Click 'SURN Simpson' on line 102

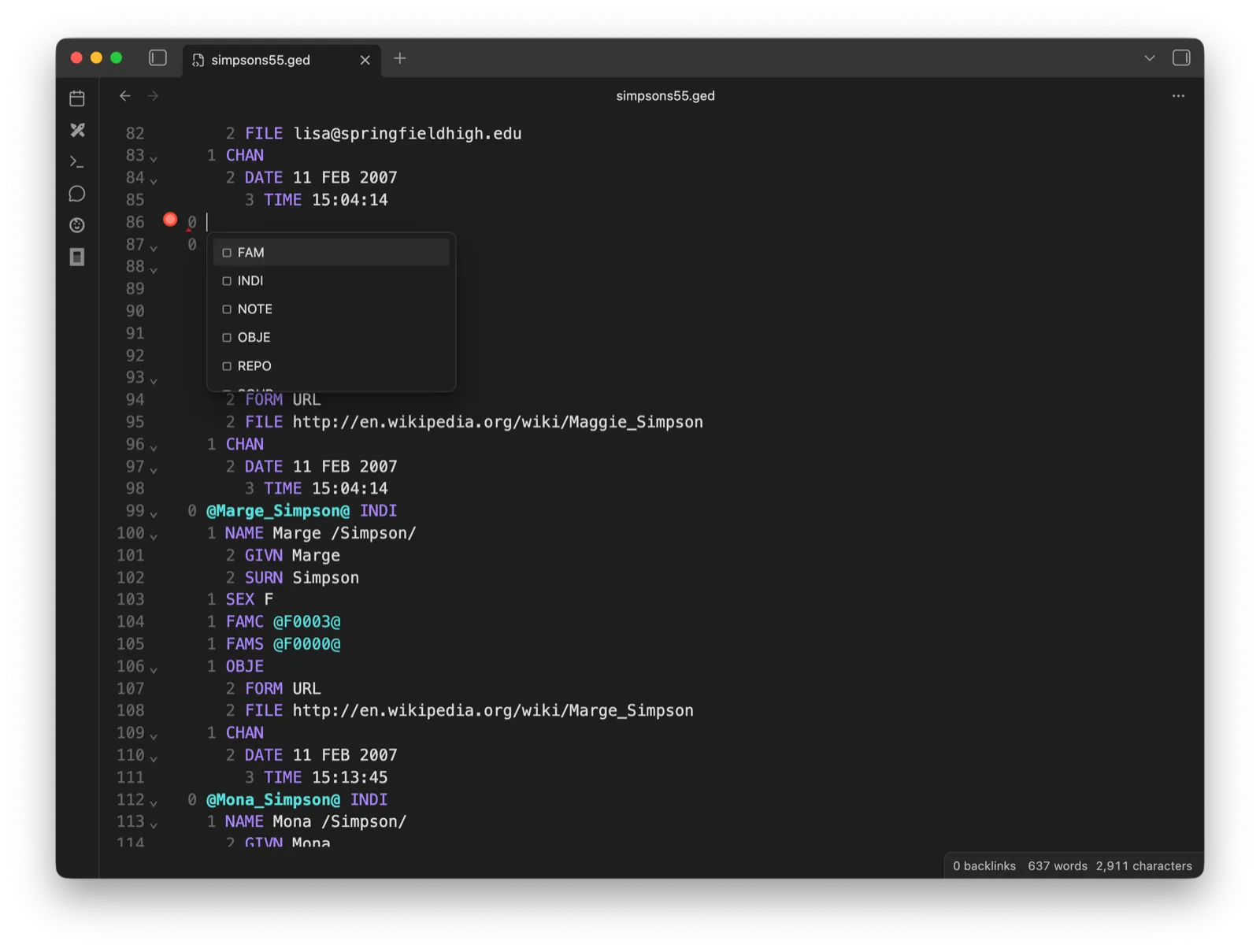coord(302,578)
